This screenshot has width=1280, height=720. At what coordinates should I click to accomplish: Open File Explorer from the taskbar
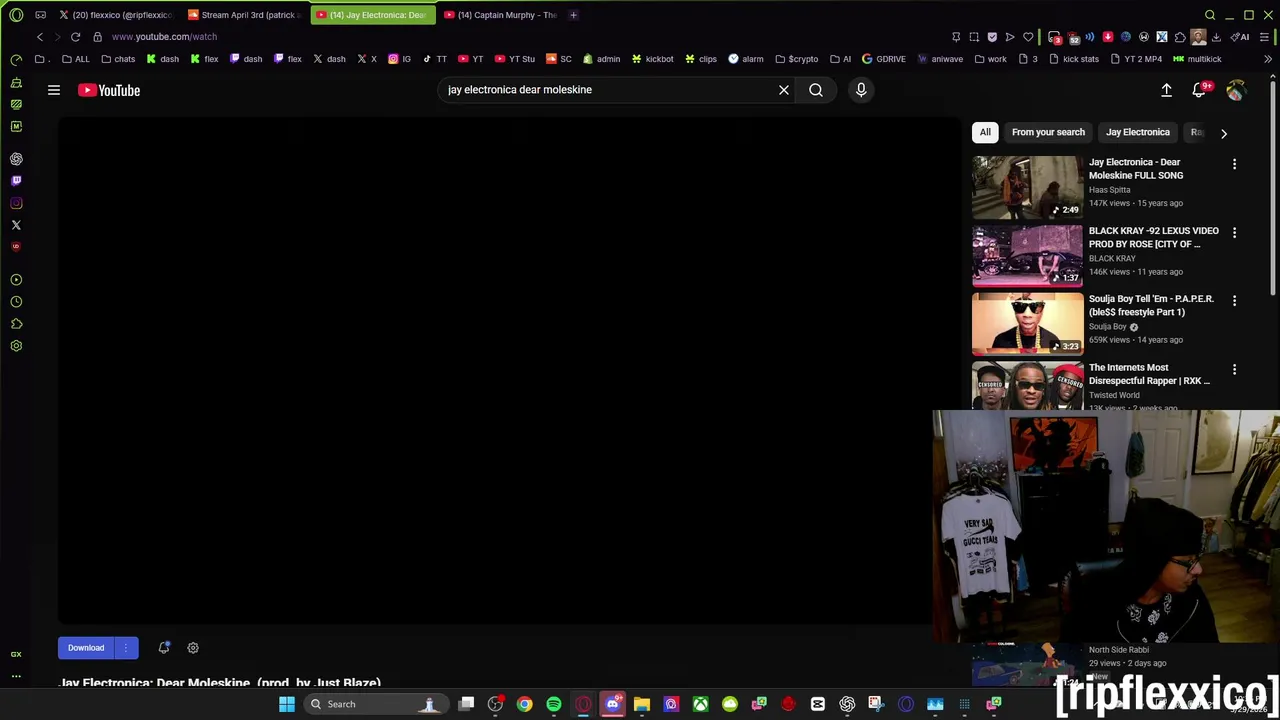[642, 704]
